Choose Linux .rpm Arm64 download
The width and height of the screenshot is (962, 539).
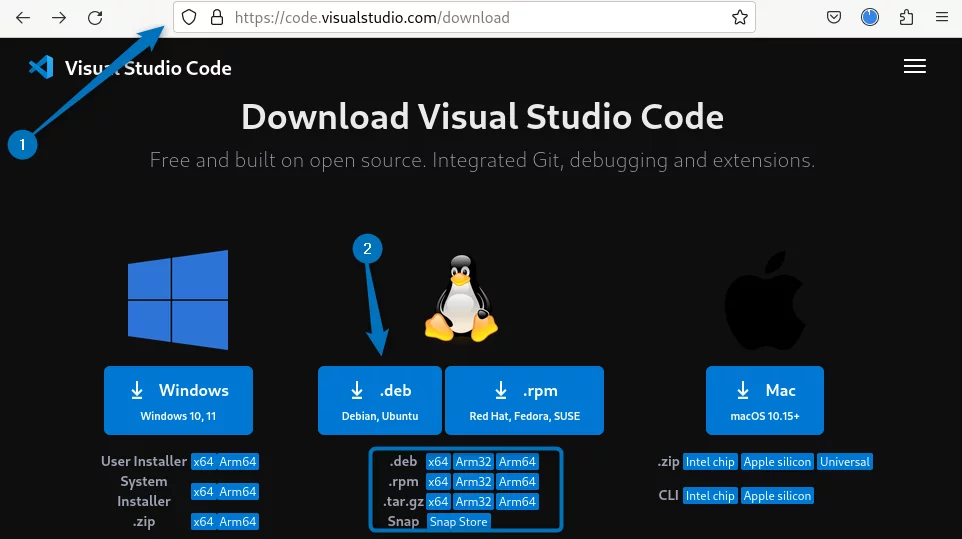517,482
